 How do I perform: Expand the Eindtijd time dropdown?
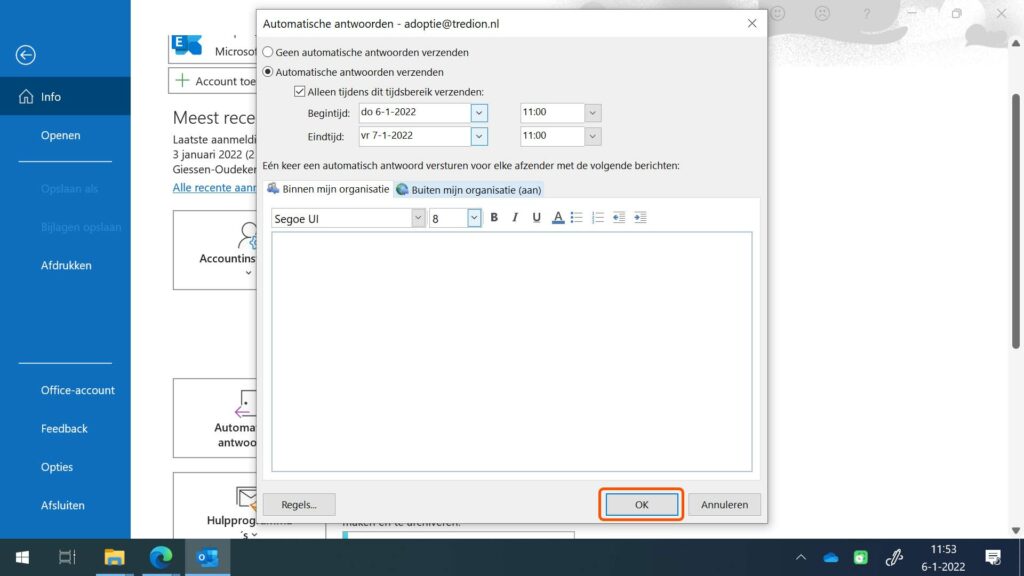click(592, 136)
